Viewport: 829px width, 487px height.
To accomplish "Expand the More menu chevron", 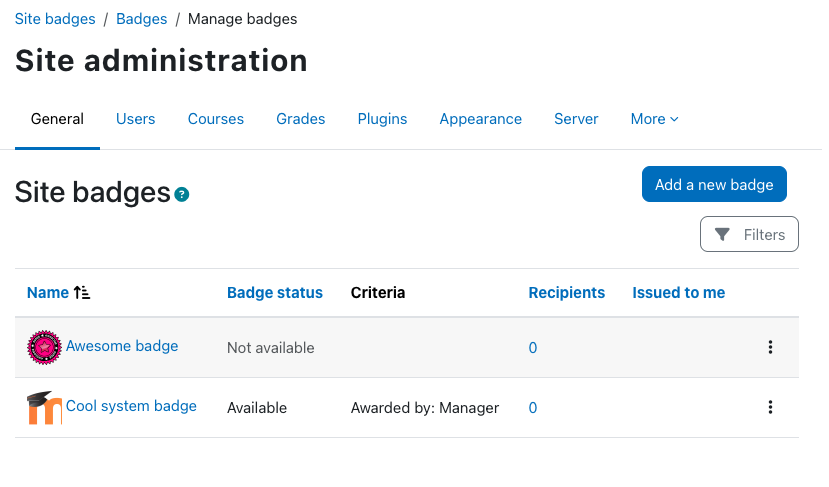I will tap(674, 120).
